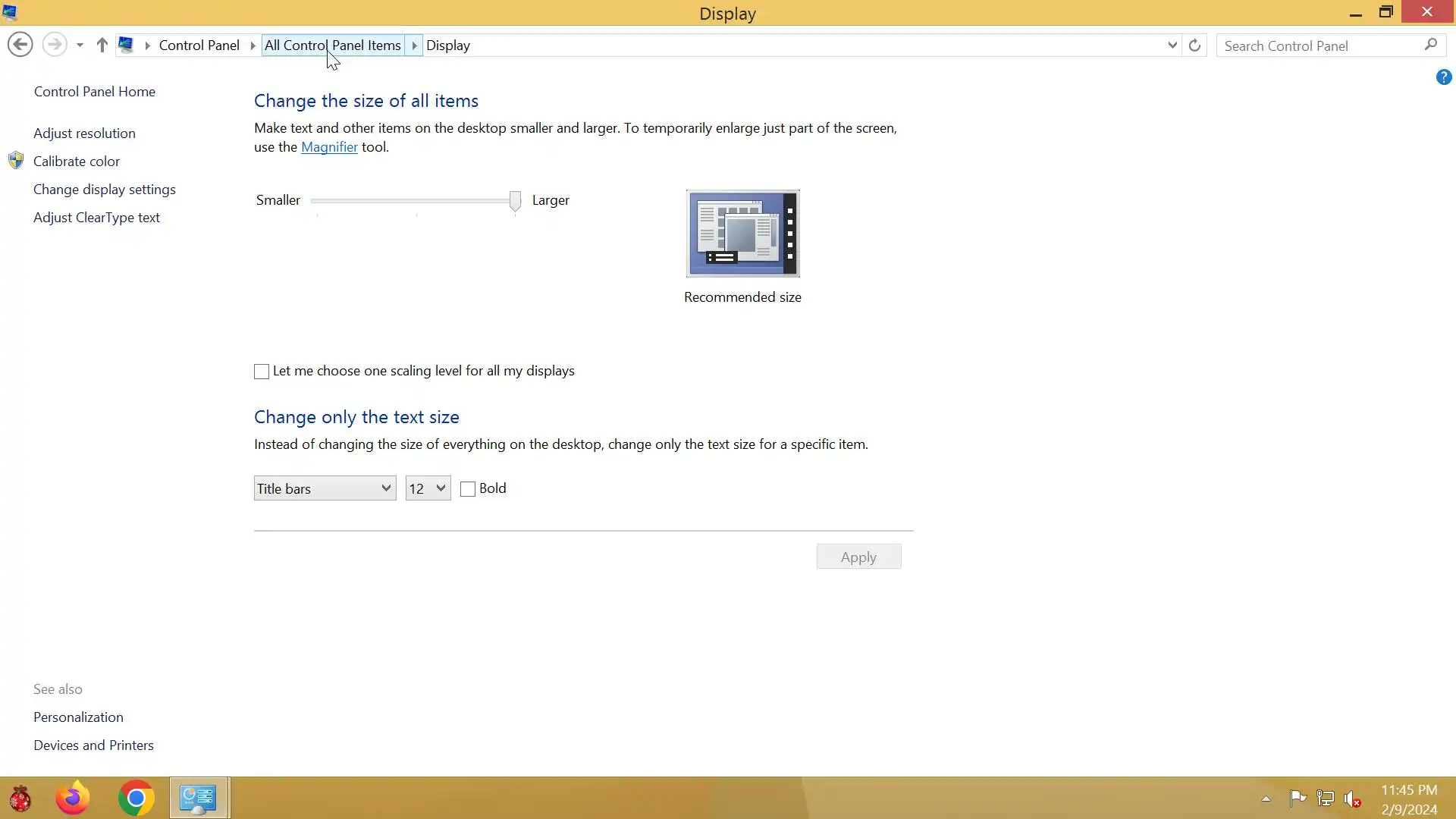The height and width of the screenshot is (819, 1456).
Task: Click the Back navigation arrow
Action: click(20, 45)
